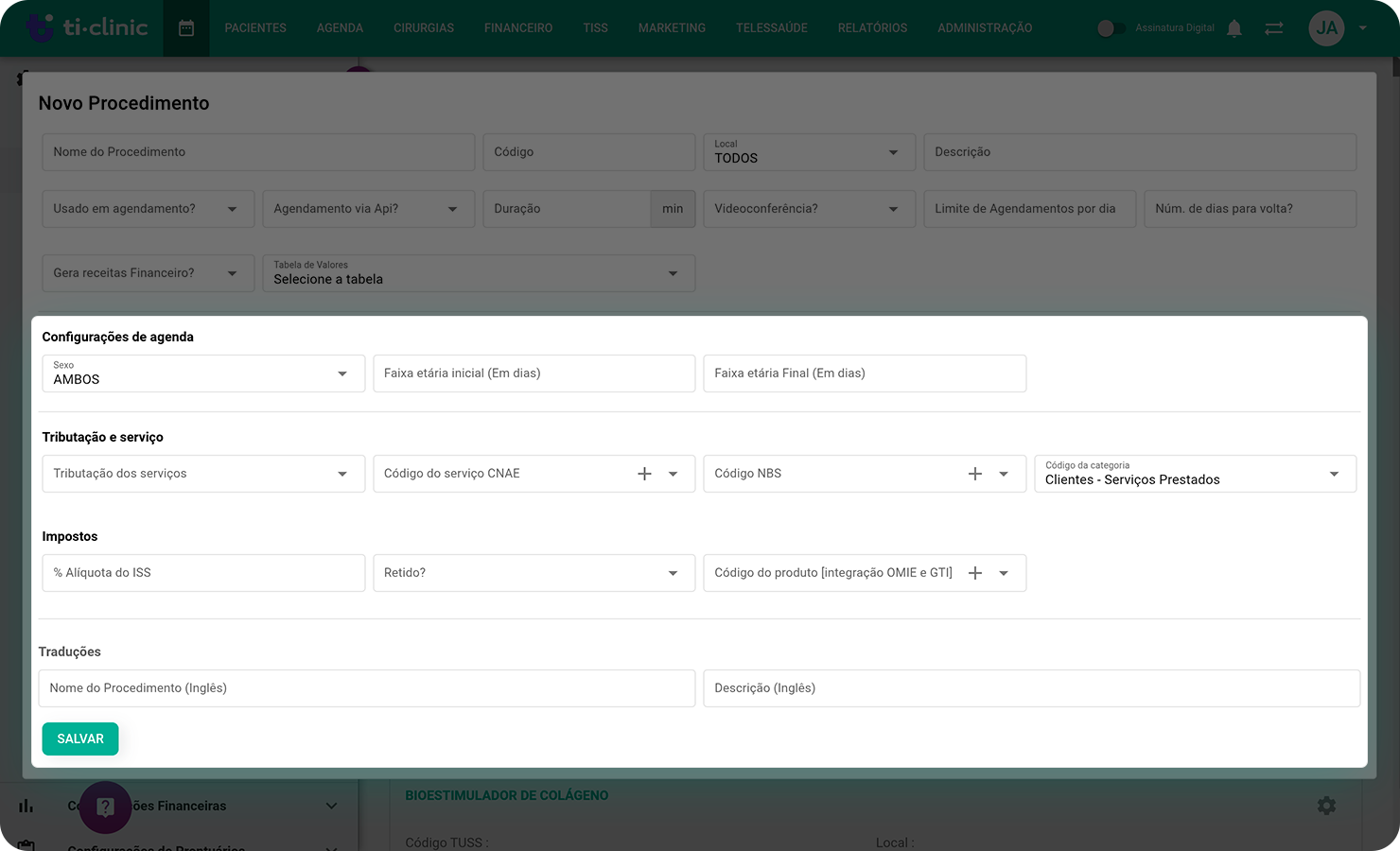Screen dimensions: 1400x851
Task: Open the notifications bell
Action: click(1234, 28)
